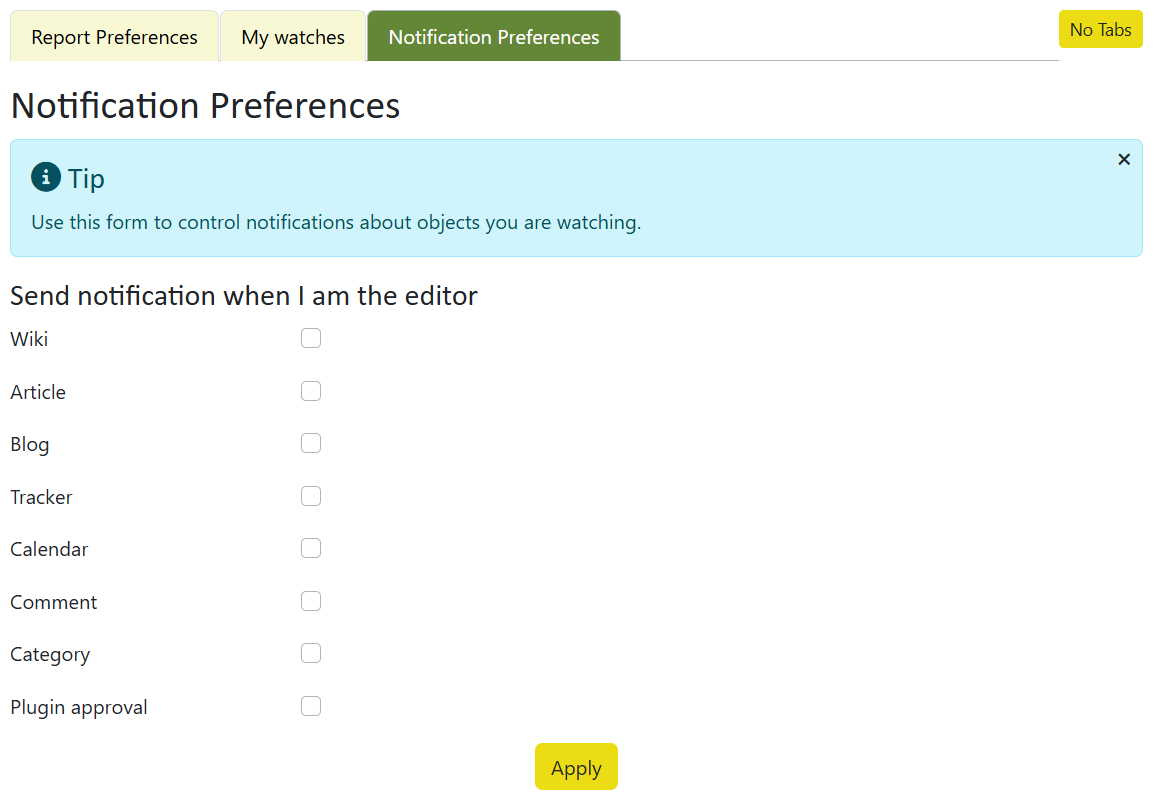
Task: Apply the notification preferences
Action: (x=576, y=767)
